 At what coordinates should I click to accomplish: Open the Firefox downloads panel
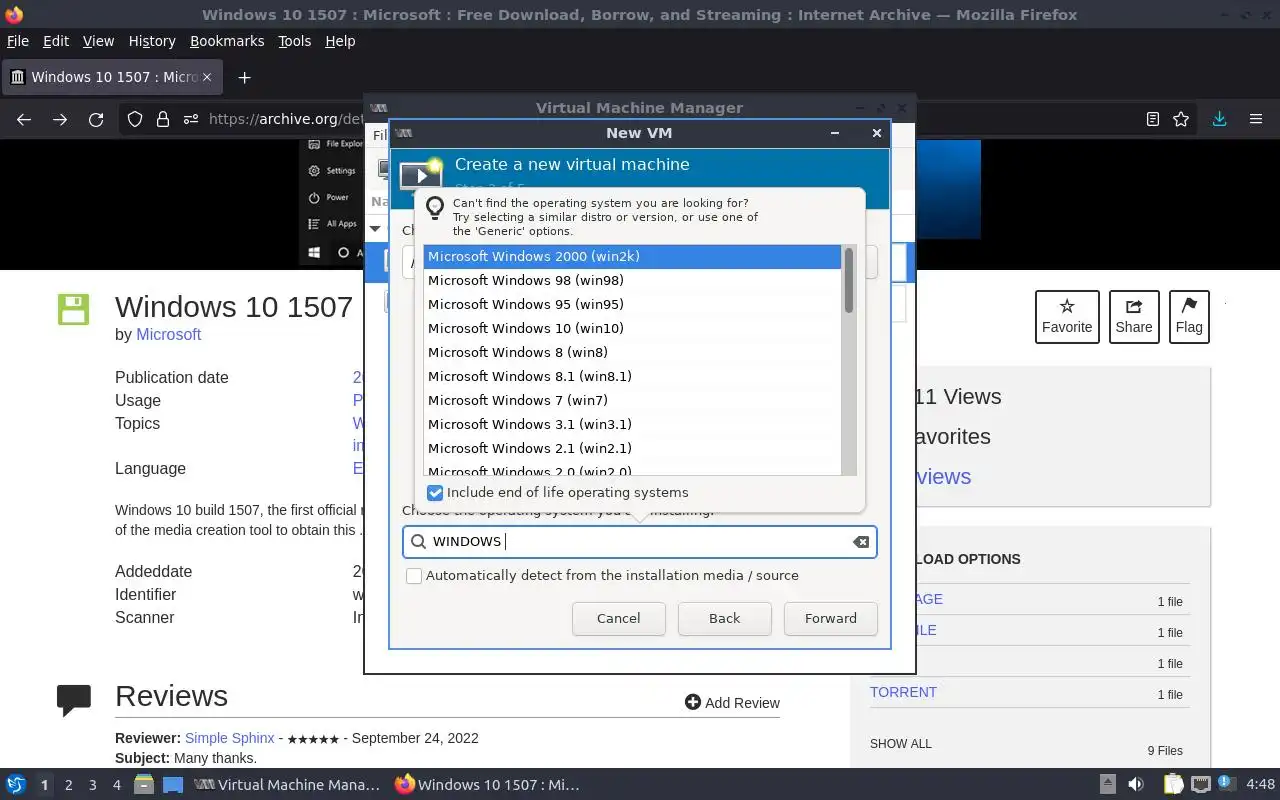1219,119
